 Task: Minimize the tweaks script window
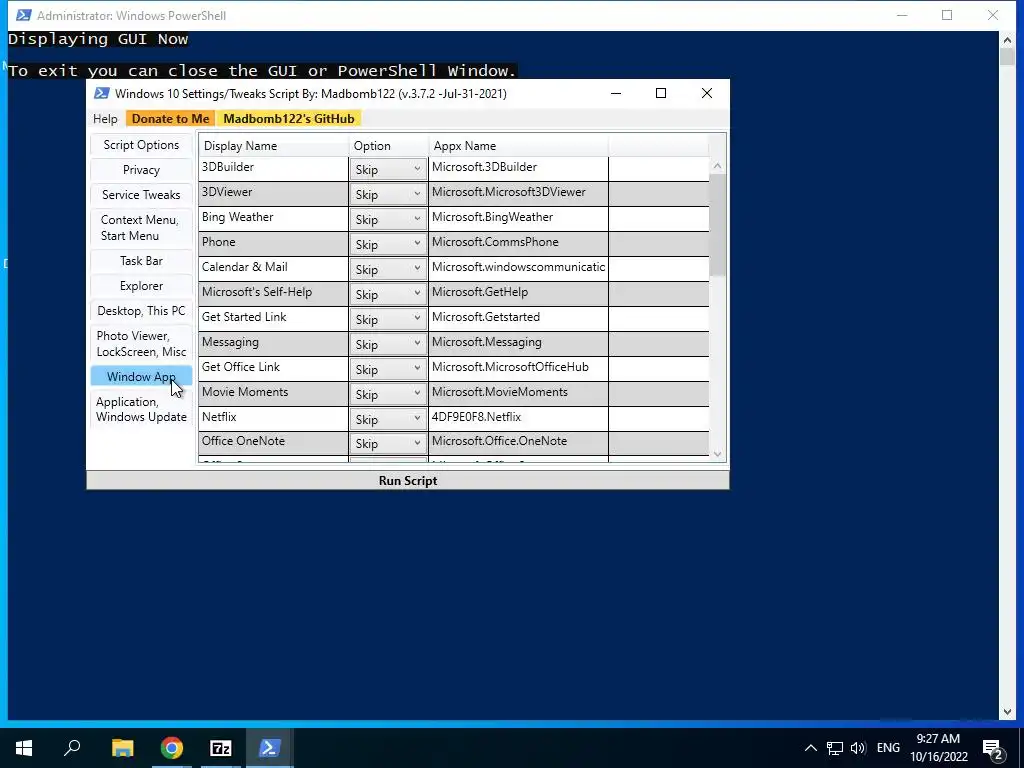[x=616, y=93]
